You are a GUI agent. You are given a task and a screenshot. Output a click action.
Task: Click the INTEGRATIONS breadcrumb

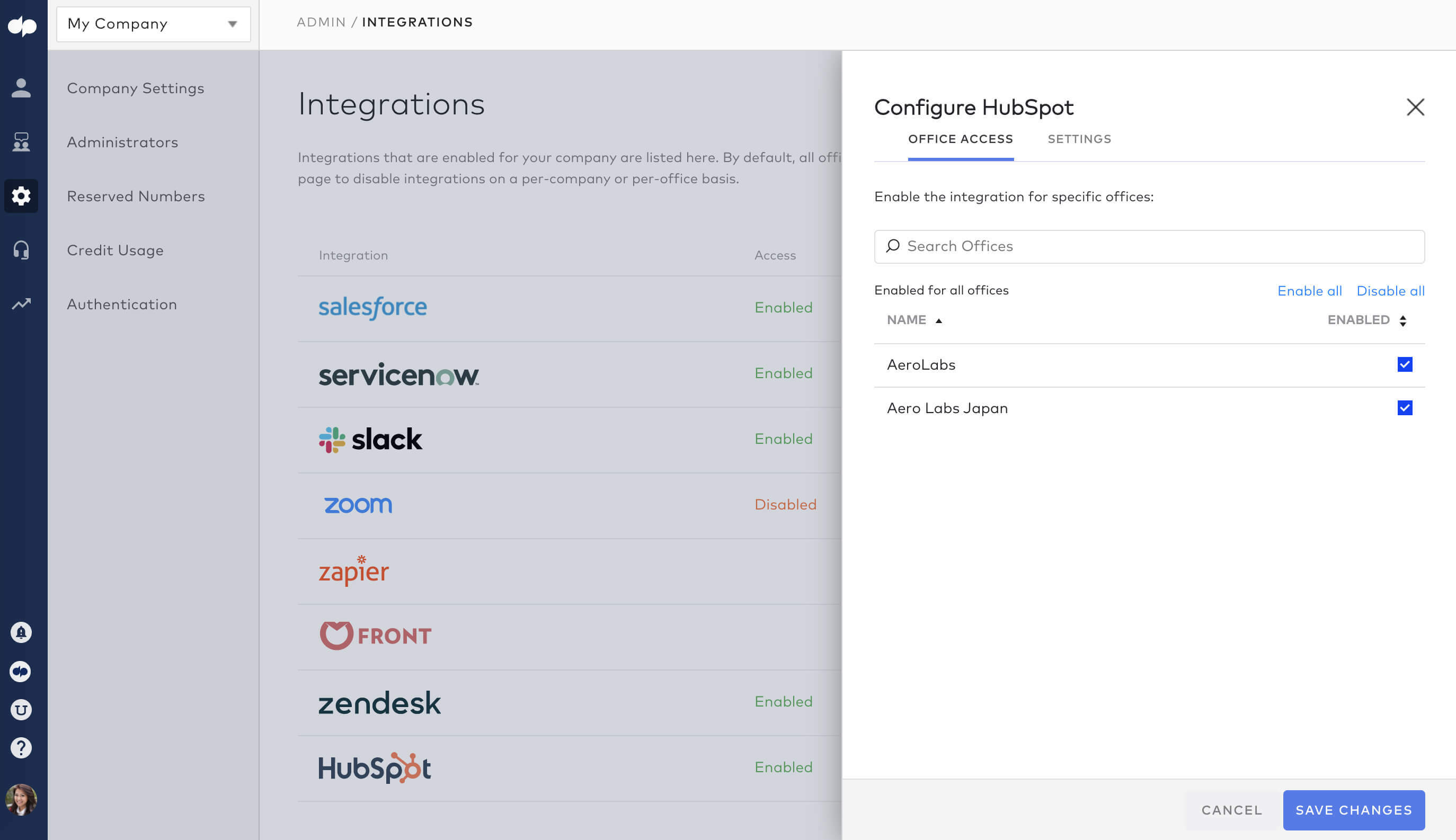[417, 22]
